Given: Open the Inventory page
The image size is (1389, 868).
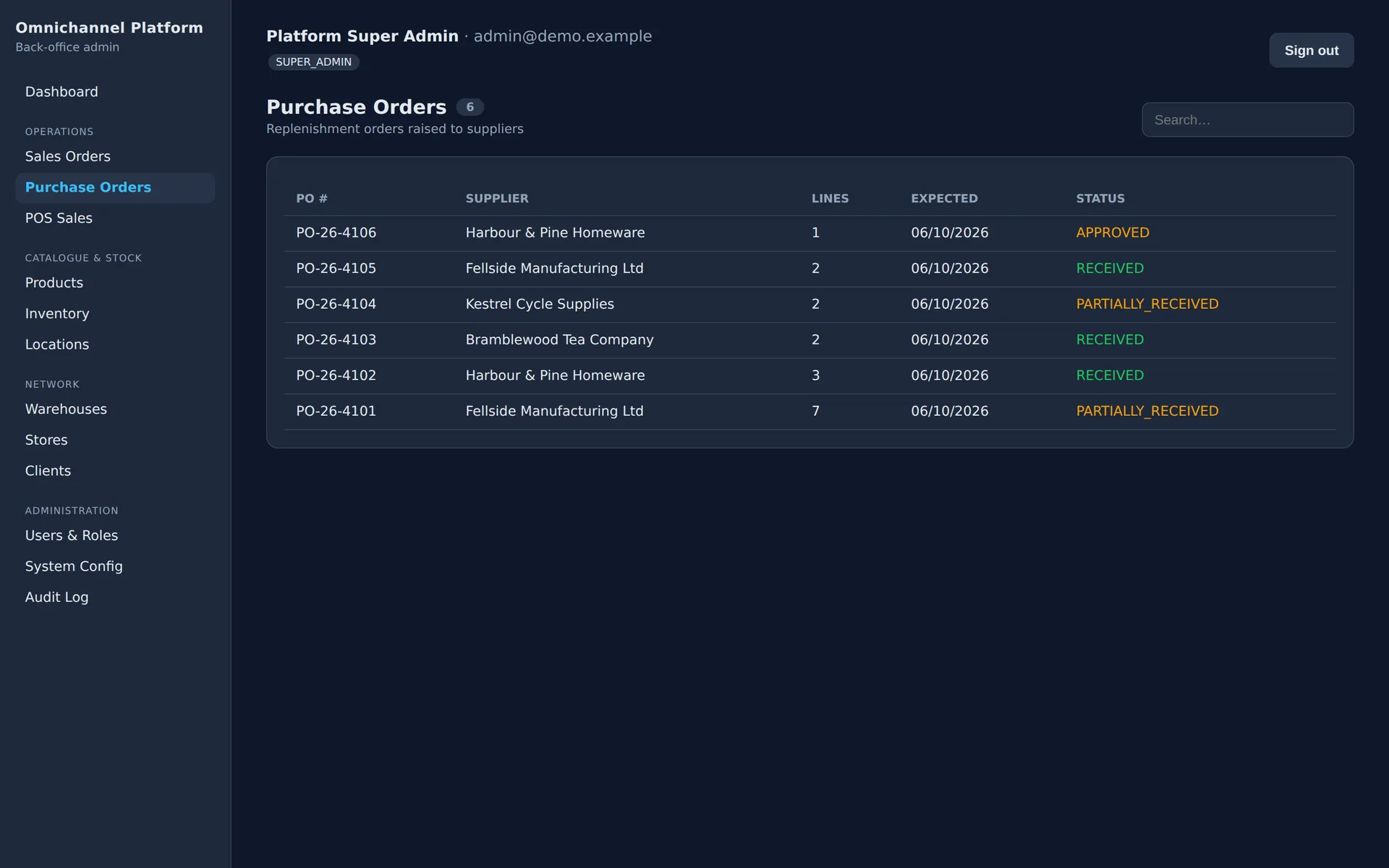Looking at the screenshot, I should (115, 314).
